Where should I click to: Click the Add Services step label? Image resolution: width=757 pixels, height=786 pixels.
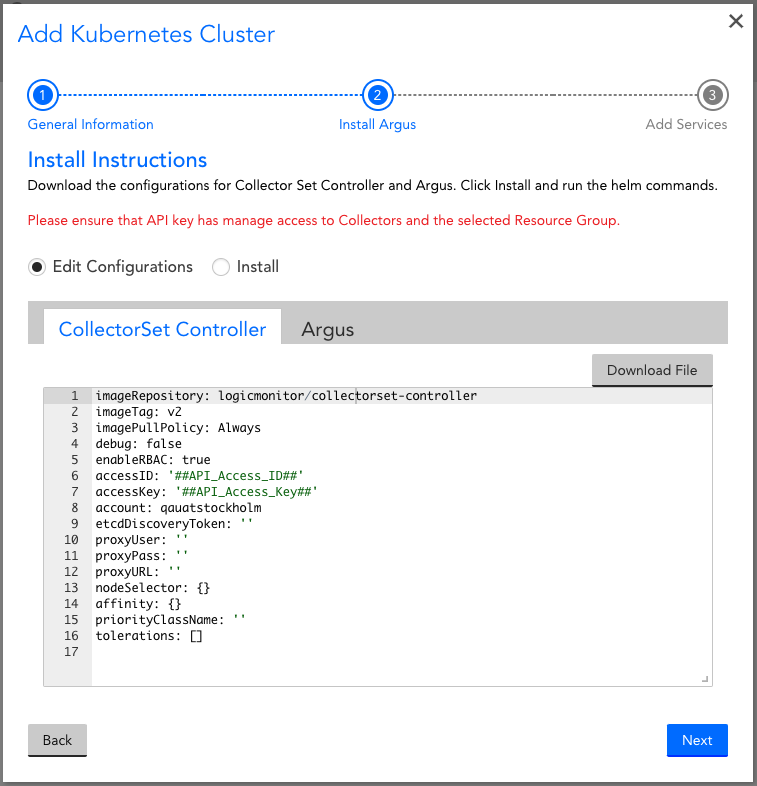pos(686,125)
